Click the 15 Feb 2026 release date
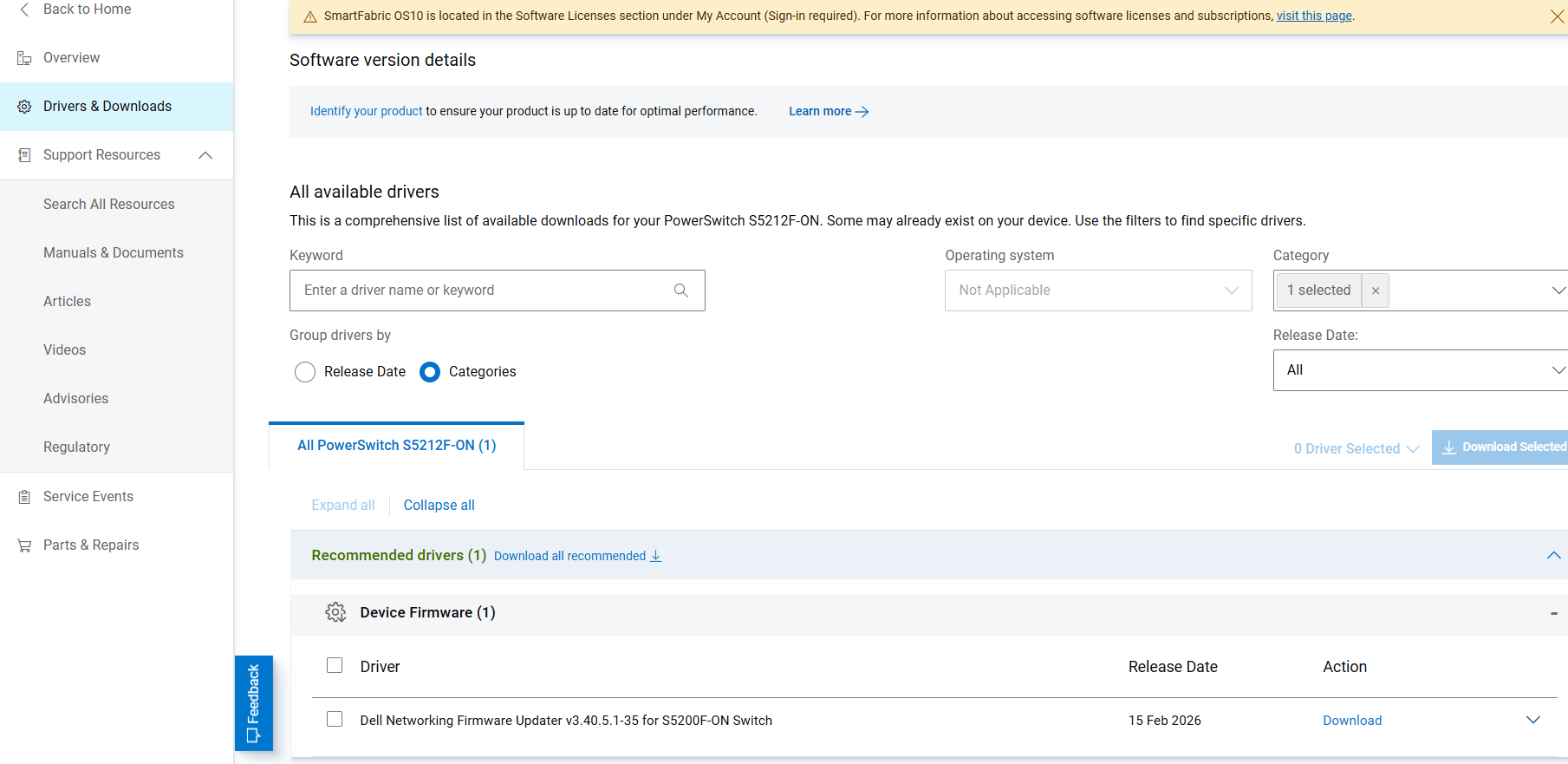Viewport: 1568px width, 764px height. pos(1164,721)
